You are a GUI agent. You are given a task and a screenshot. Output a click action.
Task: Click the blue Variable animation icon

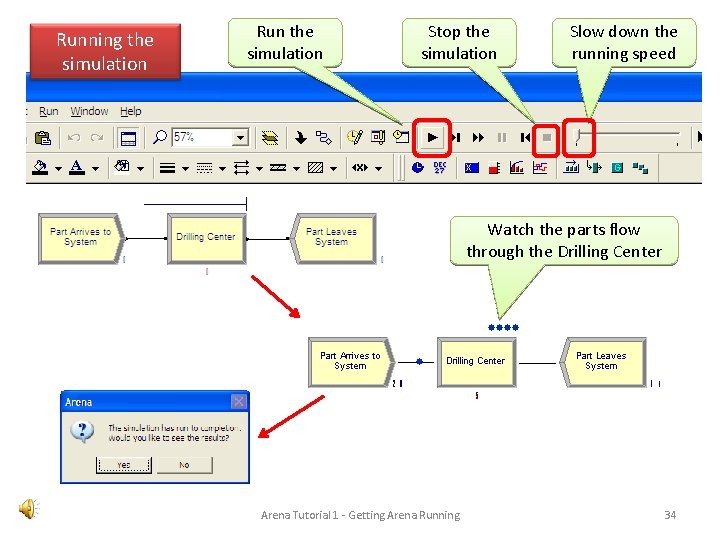tap(472, 168)
